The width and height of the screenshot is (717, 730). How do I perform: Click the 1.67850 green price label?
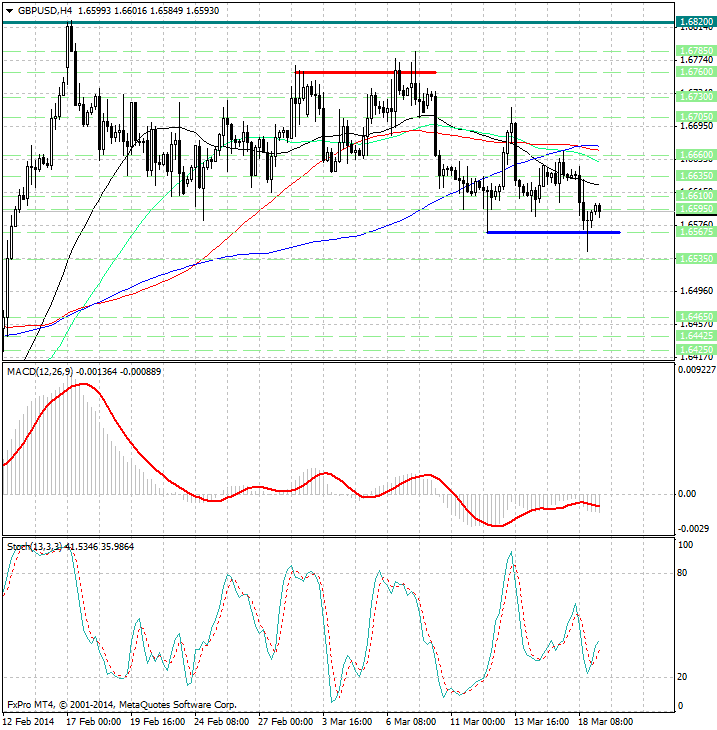[694, 49]
